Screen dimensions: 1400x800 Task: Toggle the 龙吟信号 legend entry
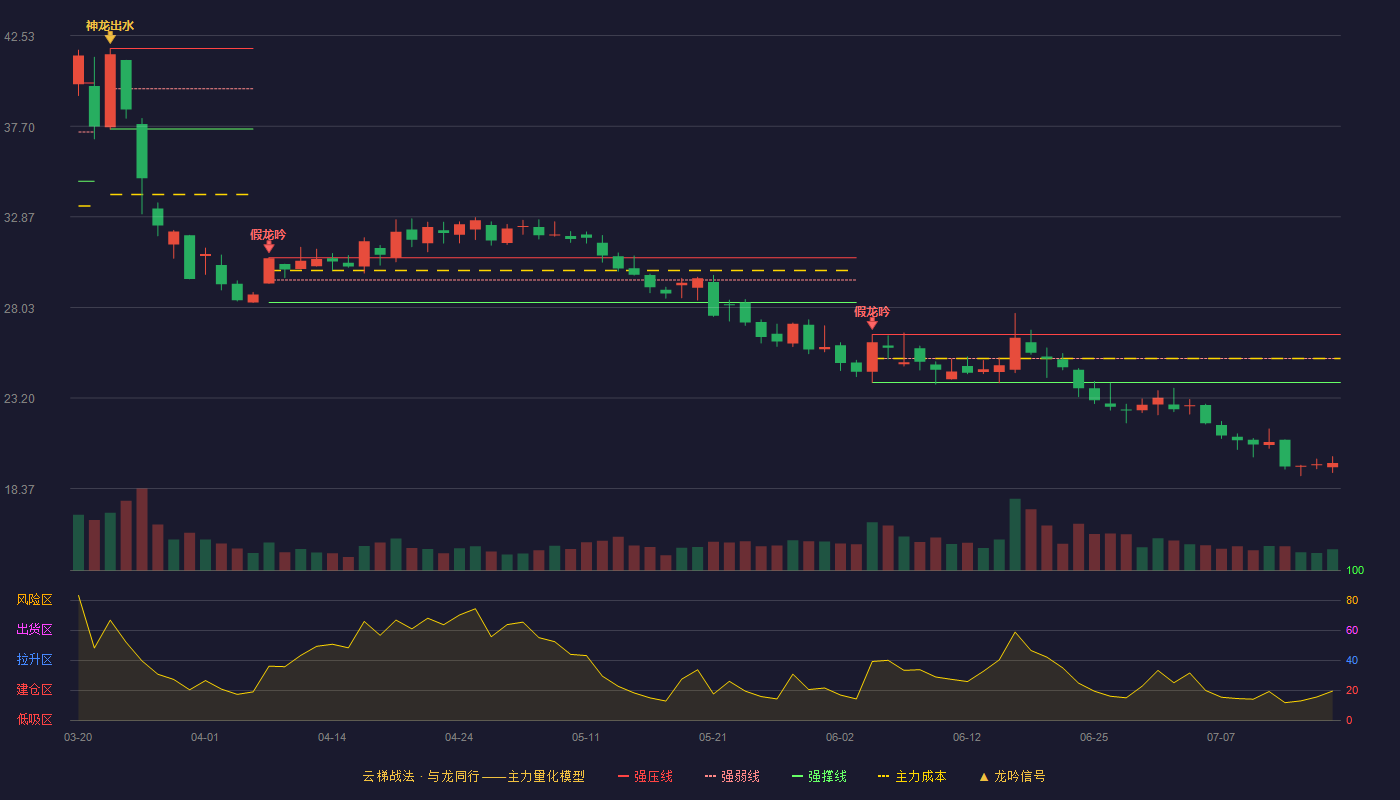click(1011, 776)
